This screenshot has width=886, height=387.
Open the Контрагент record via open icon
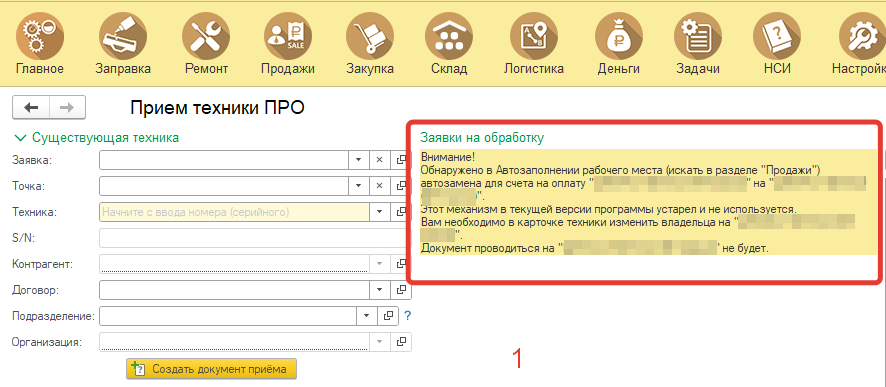tap(401, 264)
